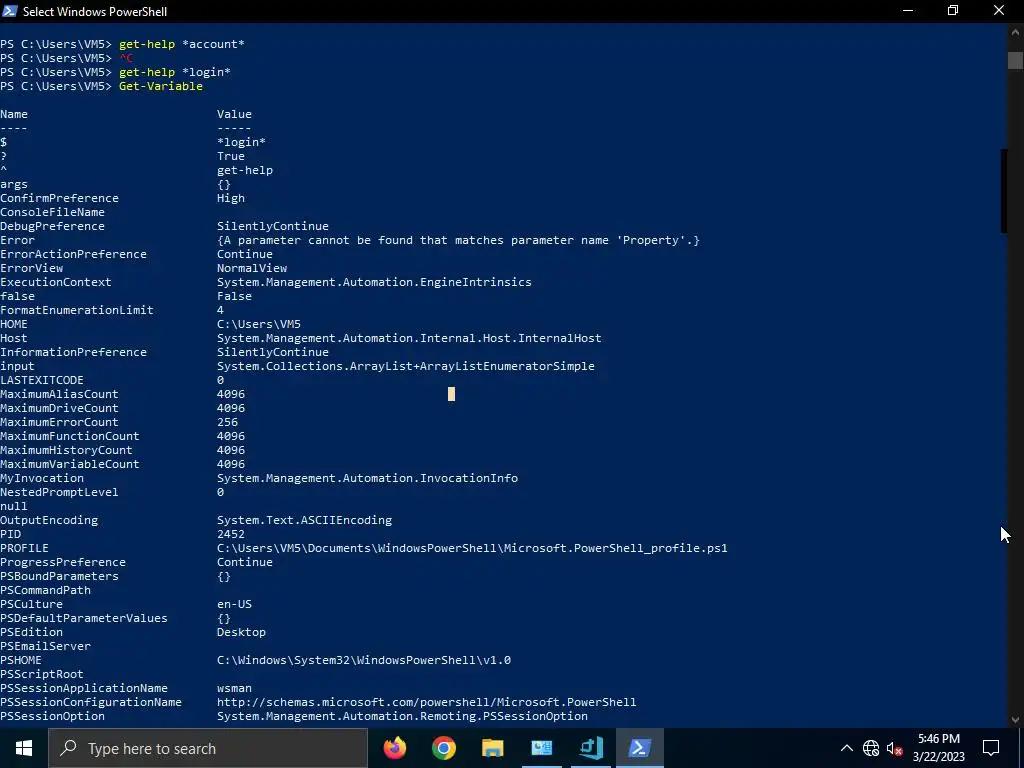Minimize the PowerShell window
The height and width of the screenshot is (768, 1024).
tap(907, 11)
